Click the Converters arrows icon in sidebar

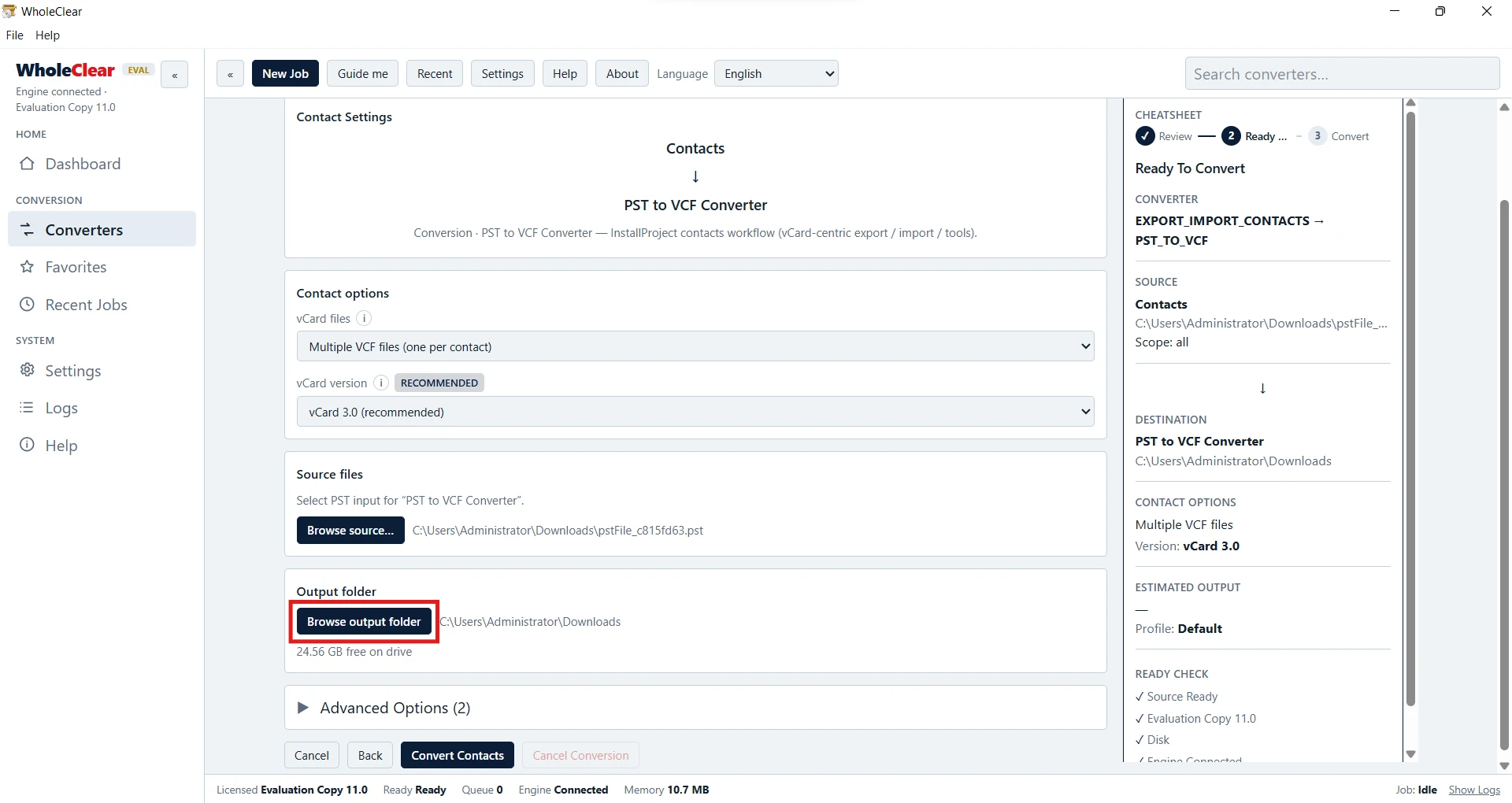tap(27, 230)
